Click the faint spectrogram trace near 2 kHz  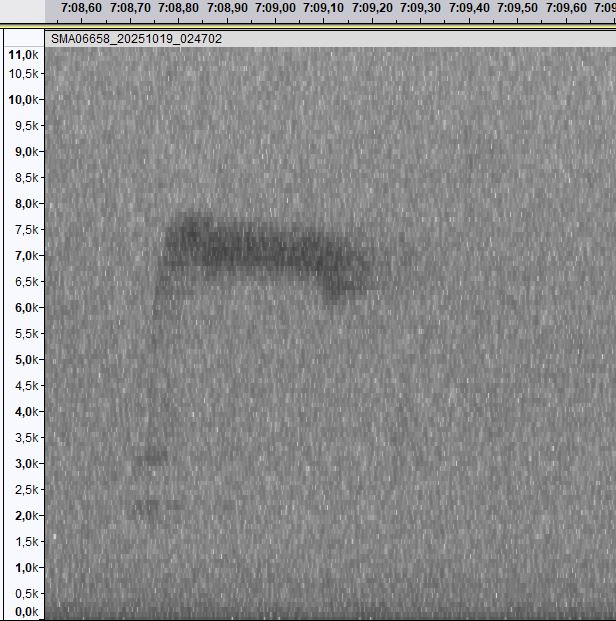point(147,507)
